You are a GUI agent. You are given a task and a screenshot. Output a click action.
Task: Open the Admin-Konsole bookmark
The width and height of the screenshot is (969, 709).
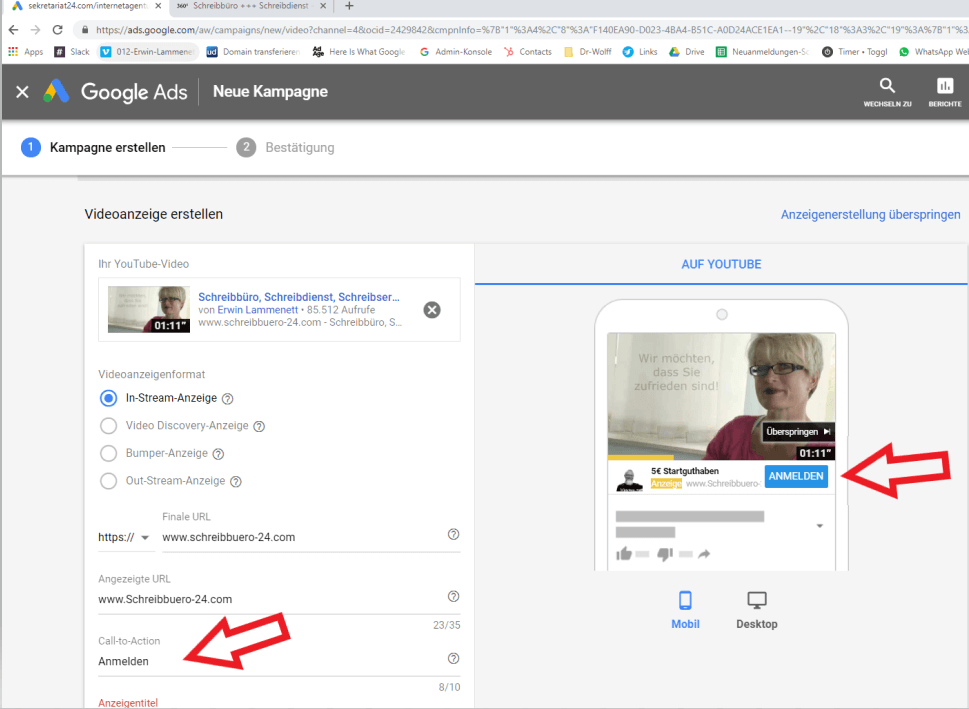point(455,52)
